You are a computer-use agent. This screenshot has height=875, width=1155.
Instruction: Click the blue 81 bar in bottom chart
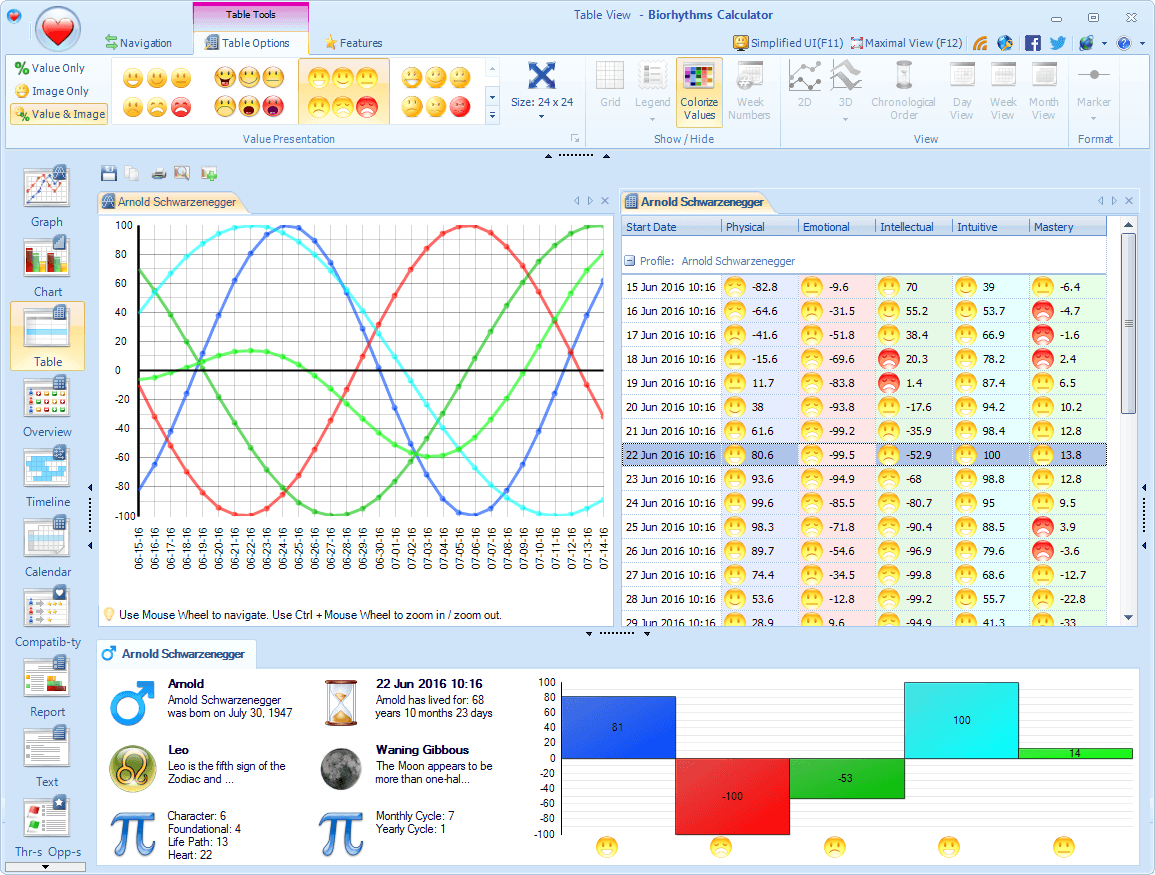tap(618, 728)
